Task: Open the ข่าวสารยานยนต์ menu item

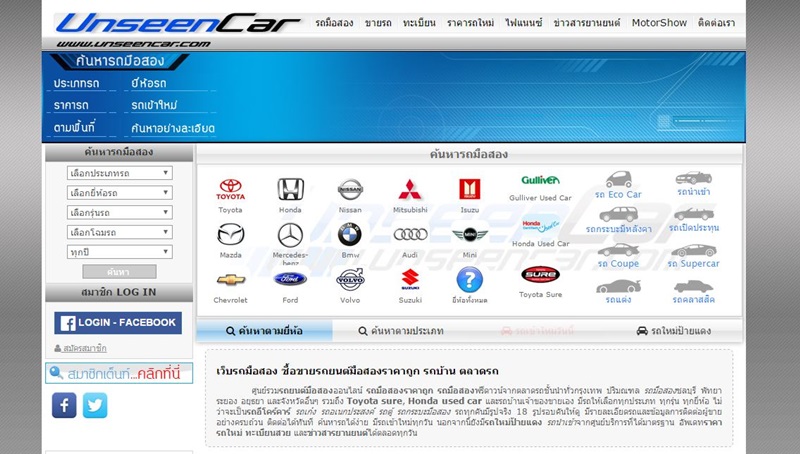Action: 587,23
